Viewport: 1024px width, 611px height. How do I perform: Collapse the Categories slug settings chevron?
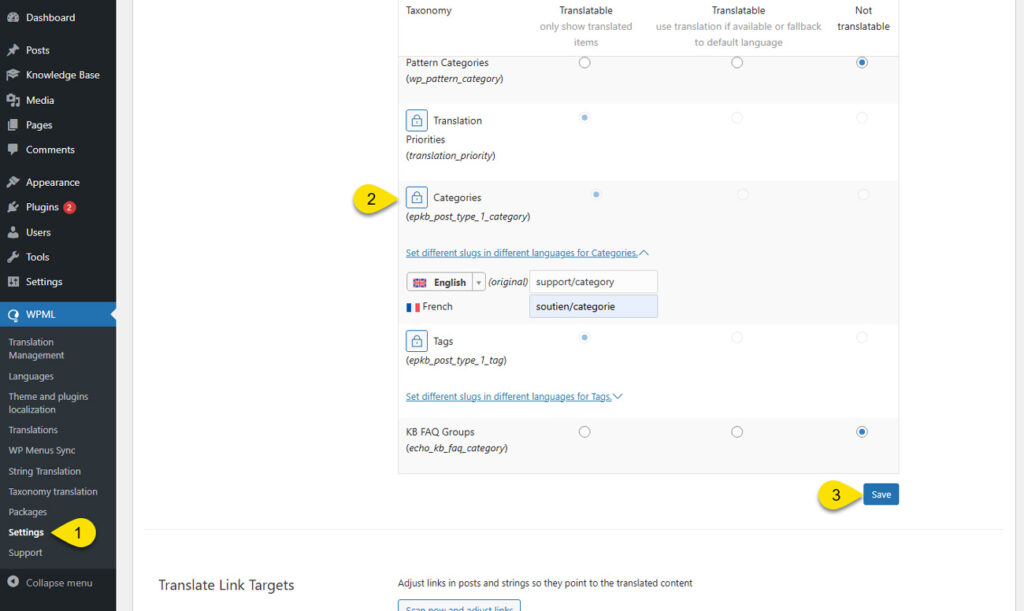[x=644, y=253]
